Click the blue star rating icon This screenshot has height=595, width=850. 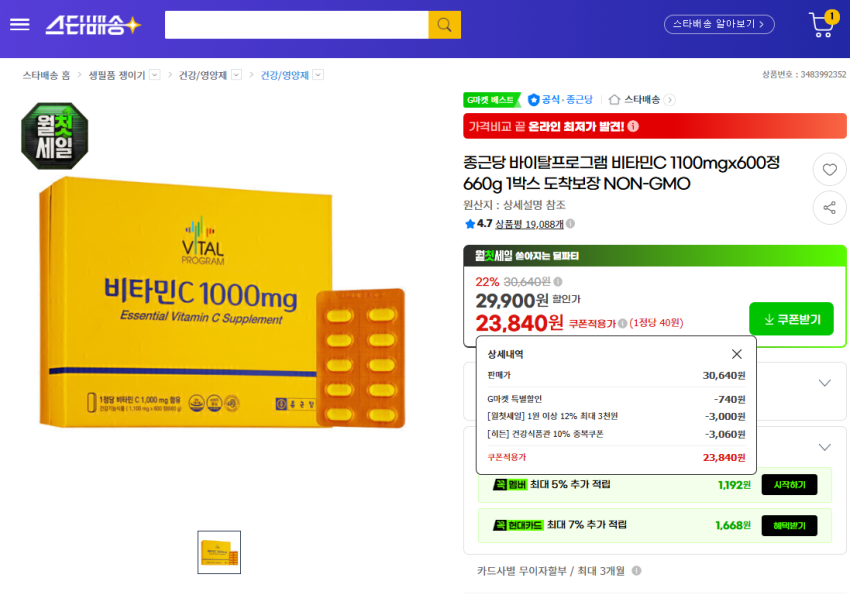click(470, 224)
